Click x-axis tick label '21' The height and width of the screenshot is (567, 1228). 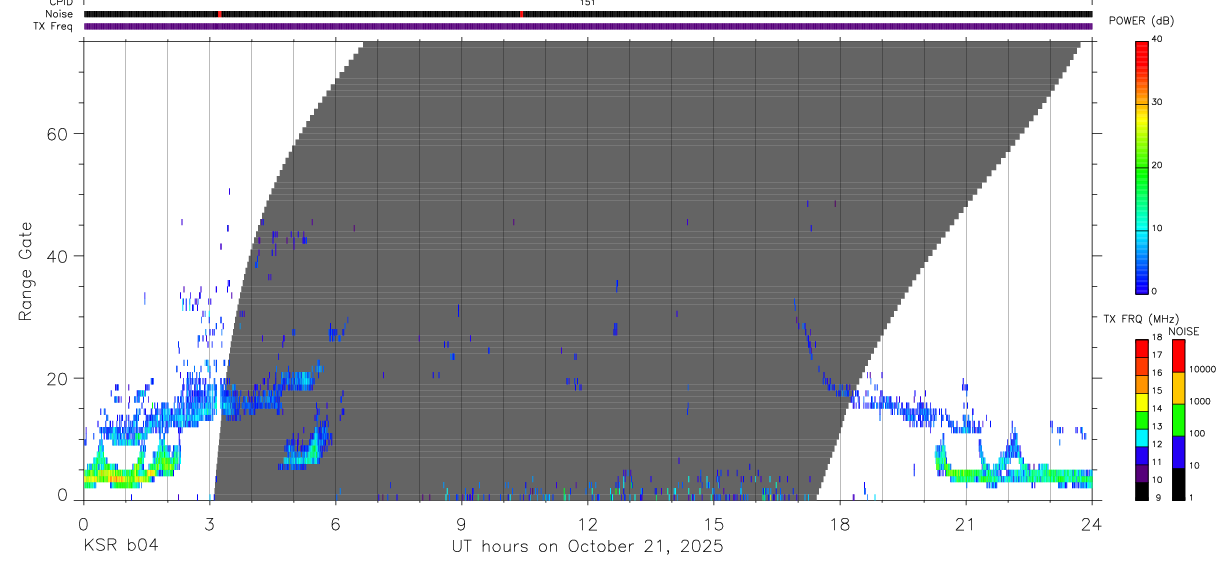point(966,523)
